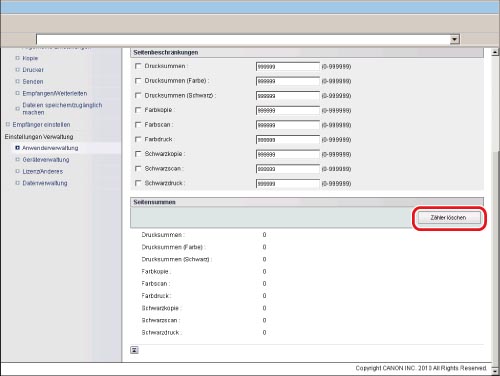Click the scrollbar up arrow
This screenshot has height=376, width=500.
click(x=495, y=52)
